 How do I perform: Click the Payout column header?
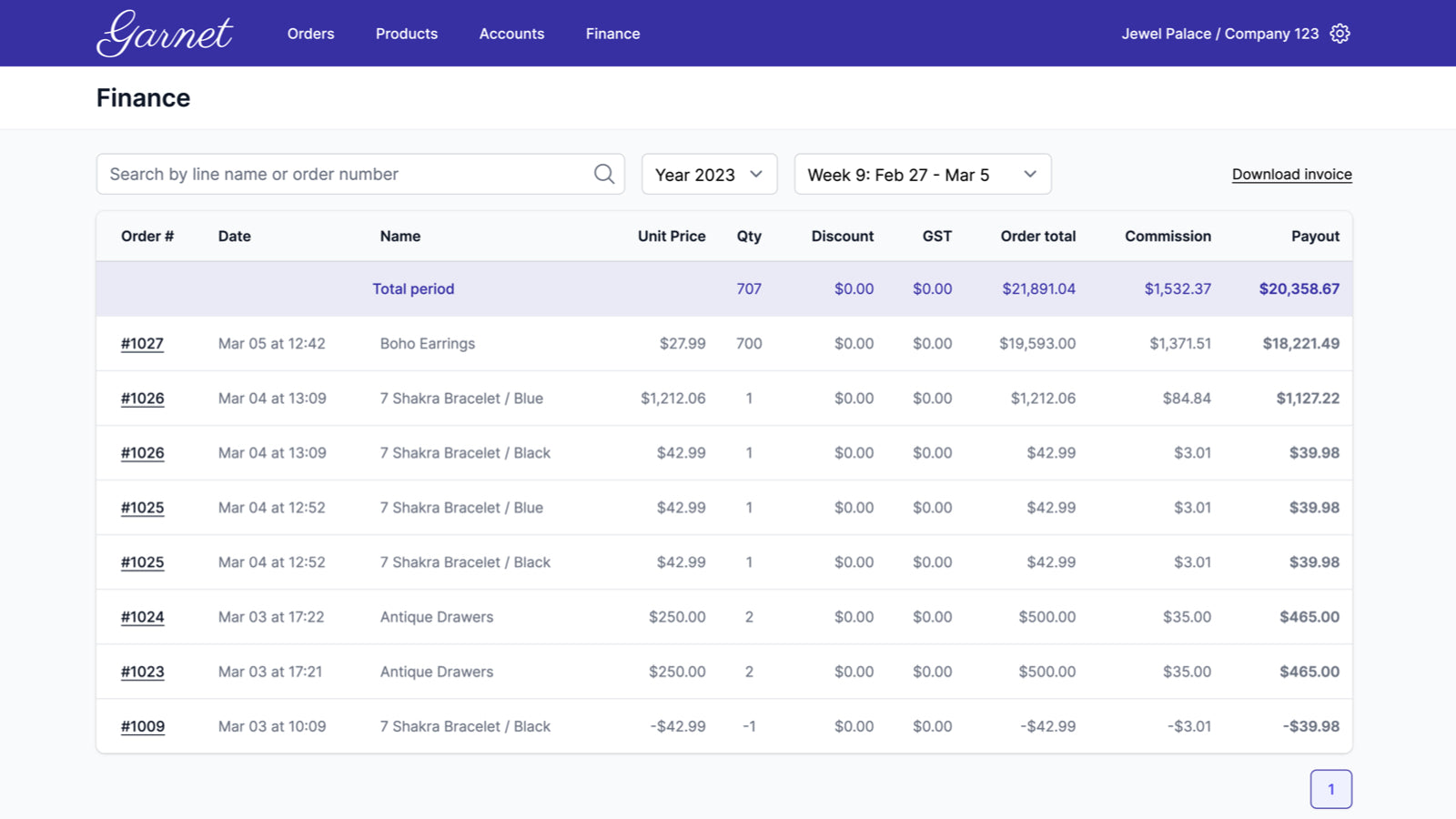1315,236
